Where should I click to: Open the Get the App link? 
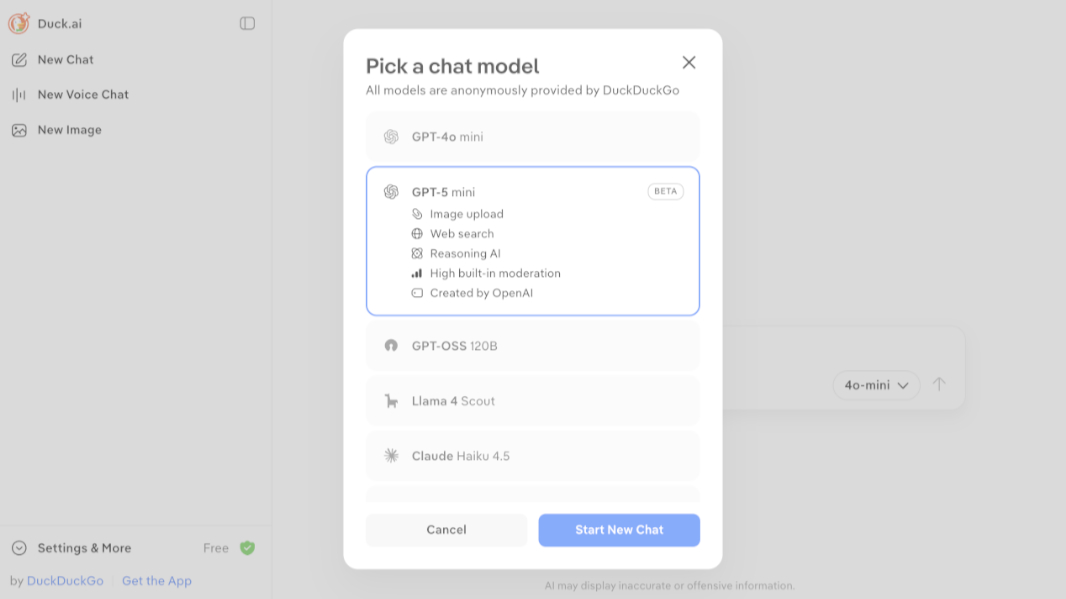click(x=156, y=580)
